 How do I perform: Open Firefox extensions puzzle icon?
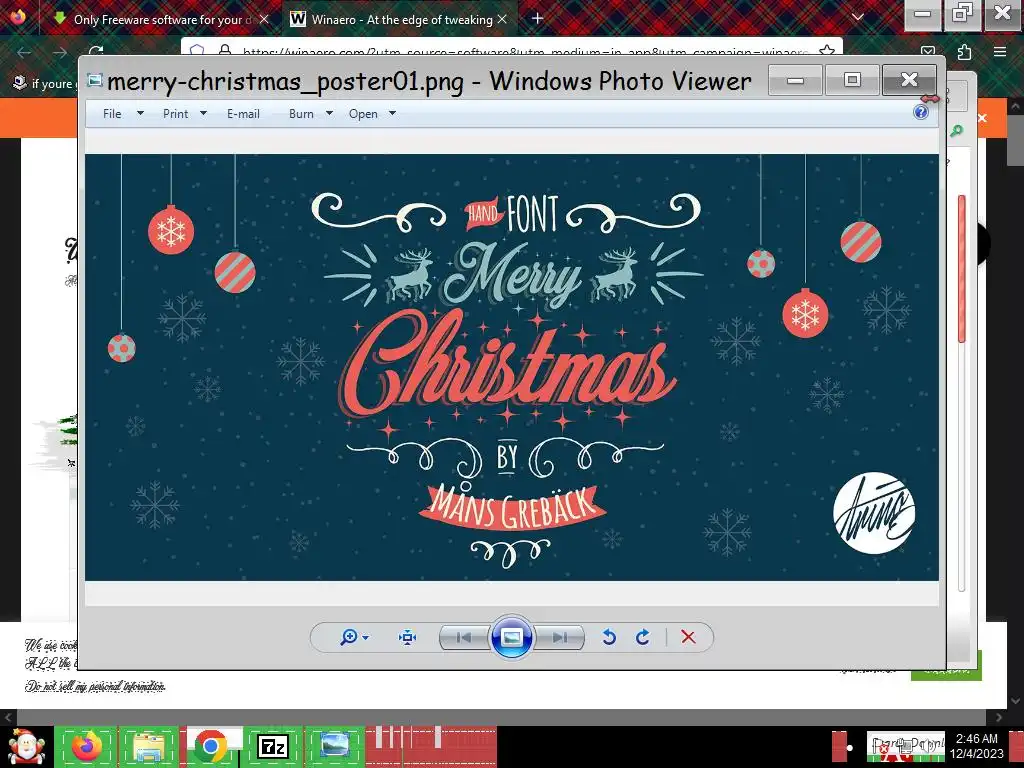(964, 52)
